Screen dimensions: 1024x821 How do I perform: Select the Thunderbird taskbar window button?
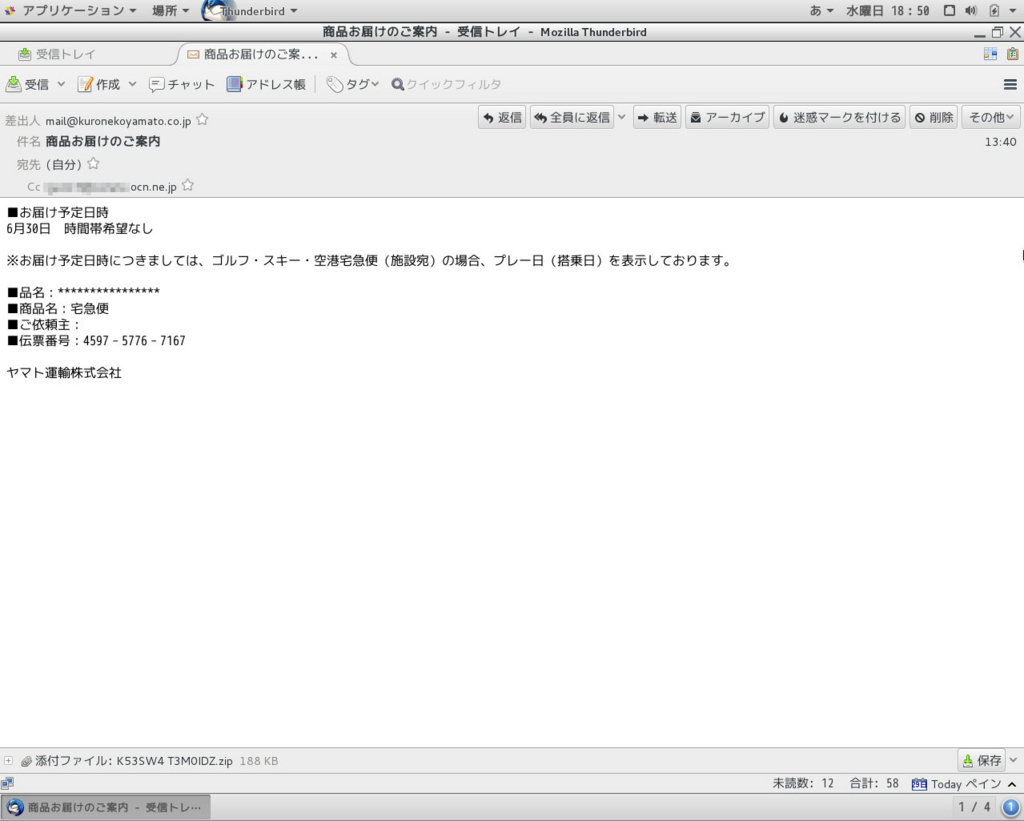tap(106, 807)
